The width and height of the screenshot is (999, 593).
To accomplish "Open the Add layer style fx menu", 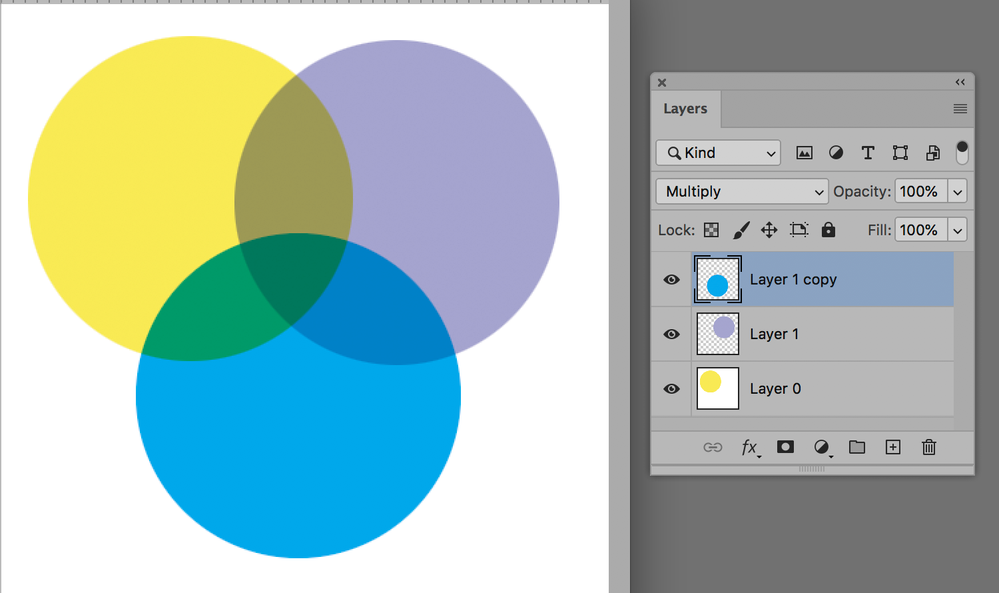I will (x=749, y=447).
